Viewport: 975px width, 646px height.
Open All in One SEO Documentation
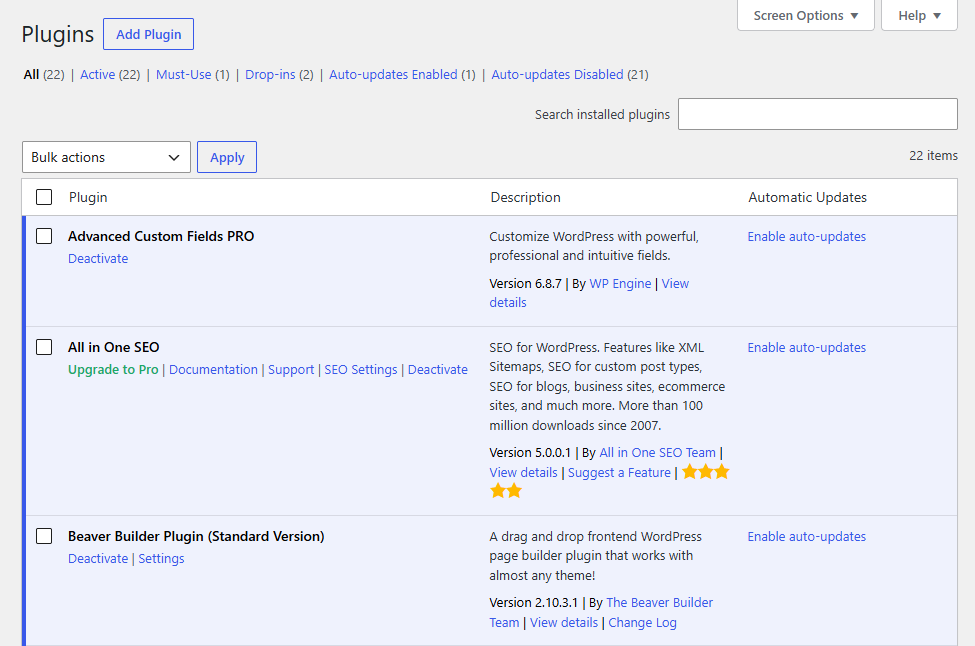(213, 369)
